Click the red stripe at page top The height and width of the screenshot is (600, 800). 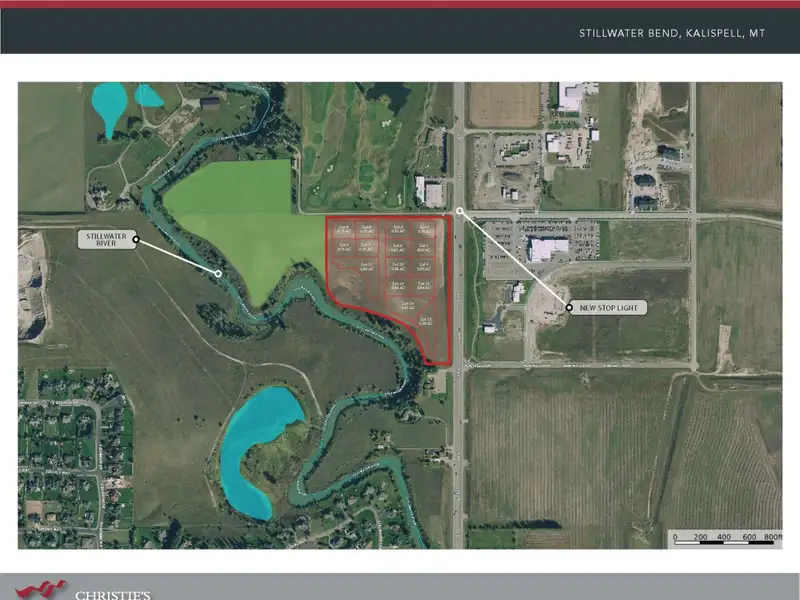[400, 3]
